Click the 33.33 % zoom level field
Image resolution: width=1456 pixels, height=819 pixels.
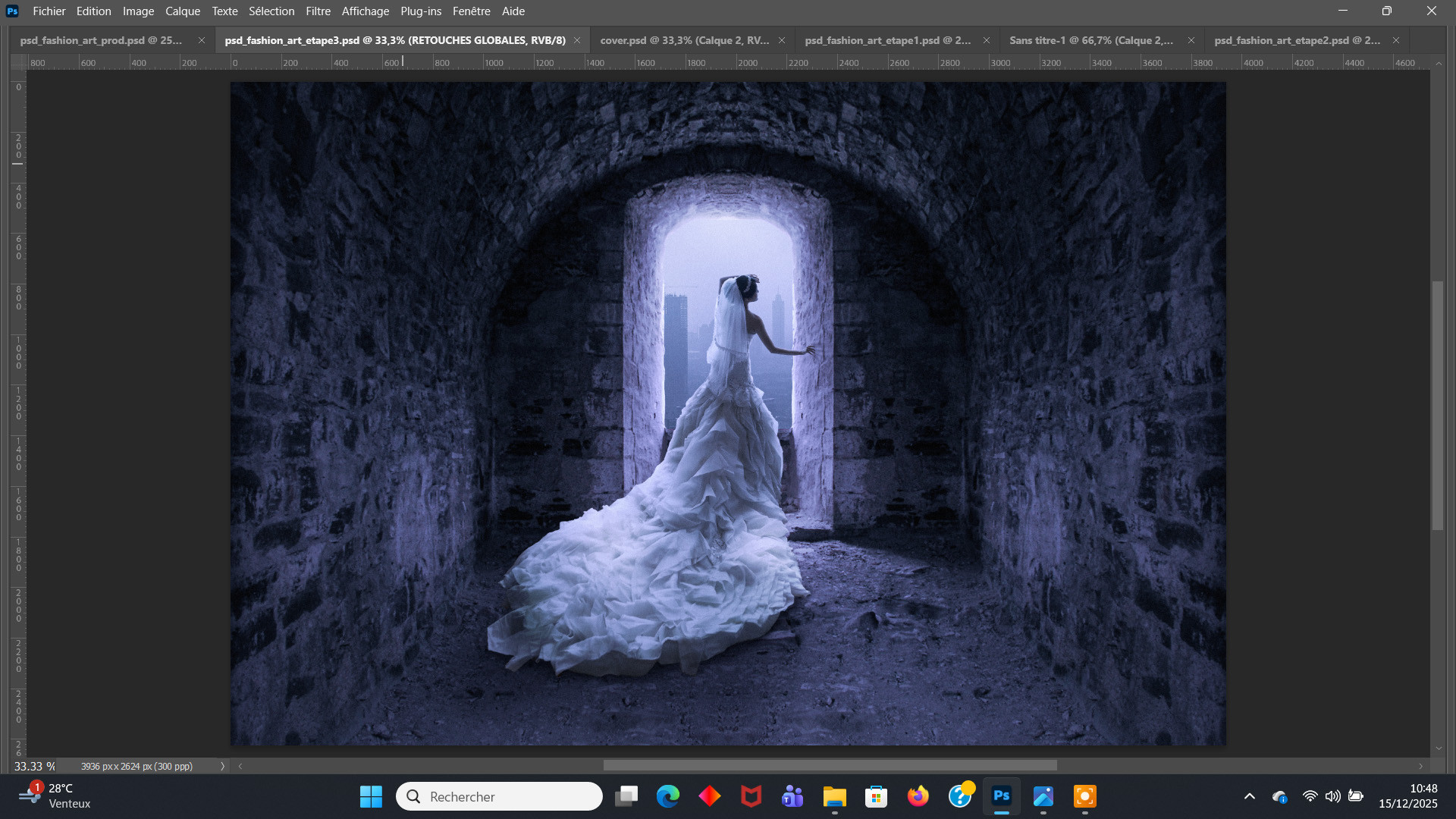33,766
